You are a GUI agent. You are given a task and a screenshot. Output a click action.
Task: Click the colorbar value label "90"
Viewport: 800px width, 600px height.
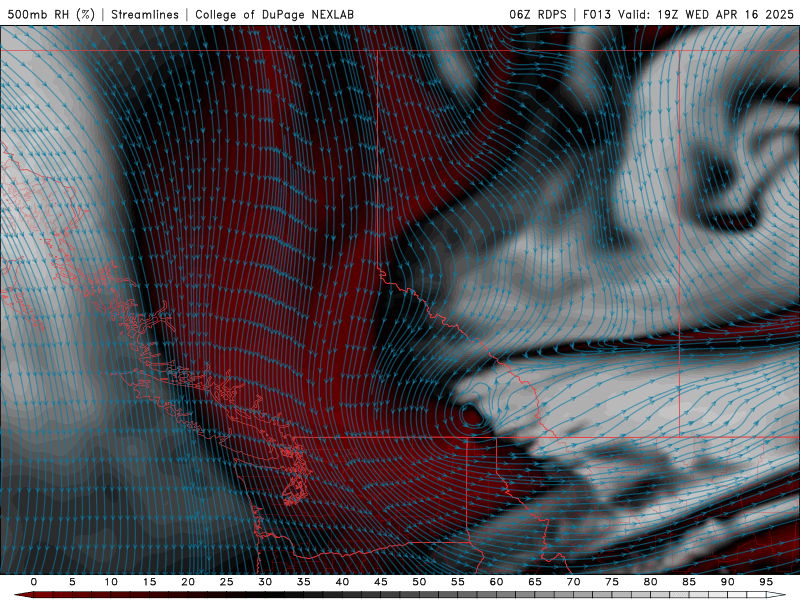click(727, 582)
